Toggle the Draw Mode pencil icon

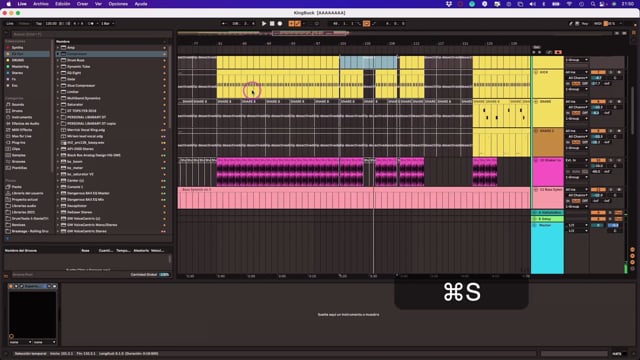coord(571,24)
